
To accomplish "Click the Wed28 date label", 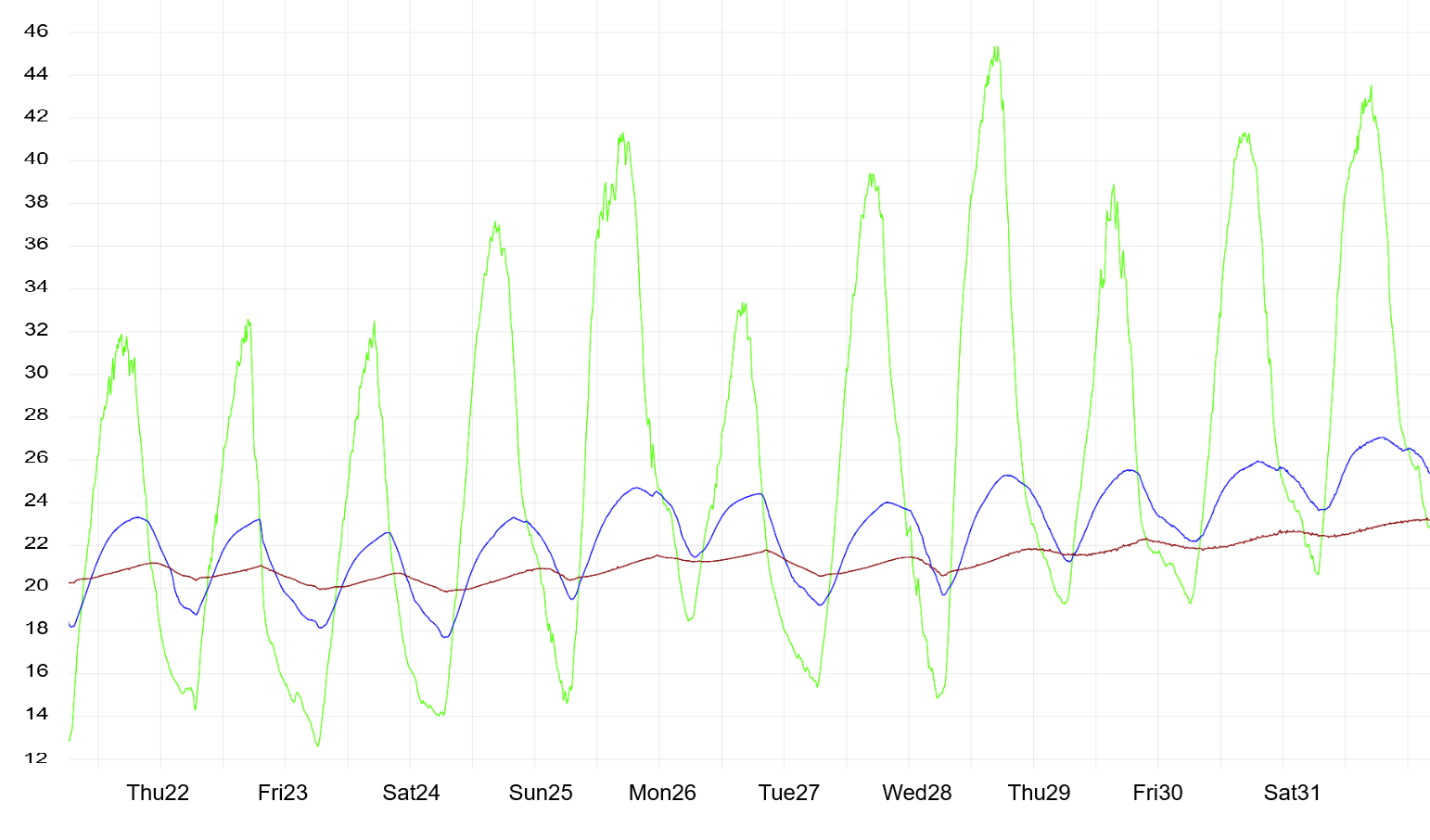I will pyautogui.click(x=916, y=793).
